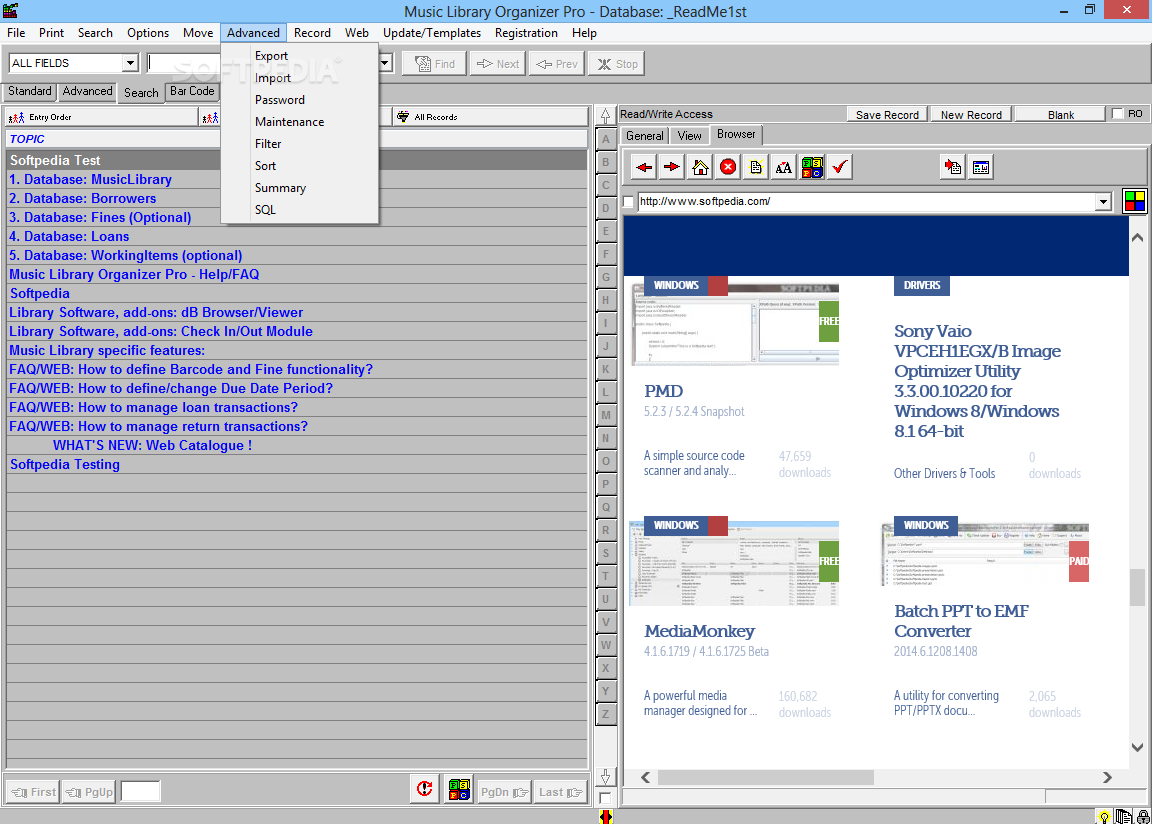
Task: Click the new page sparkle icon
Action: pos(756,167)
